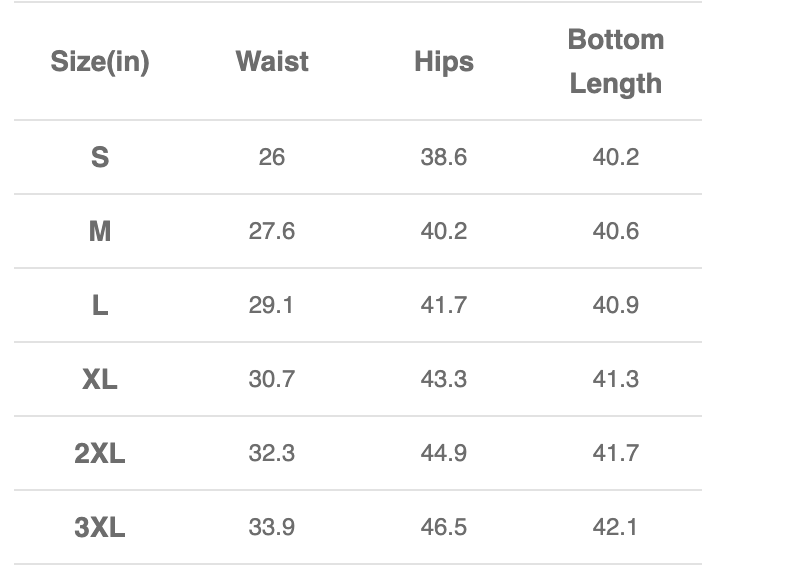Select the hips value 41.7
Image resolution: width=788 pixels, height=568 pixels.
pos(444,305)
